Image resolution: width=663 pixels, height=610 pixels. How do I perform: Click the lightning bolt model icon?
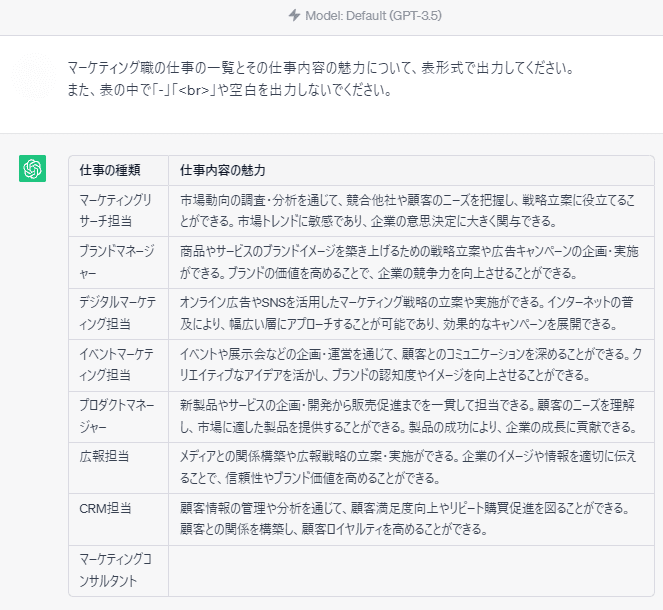(x=294, y=16)
